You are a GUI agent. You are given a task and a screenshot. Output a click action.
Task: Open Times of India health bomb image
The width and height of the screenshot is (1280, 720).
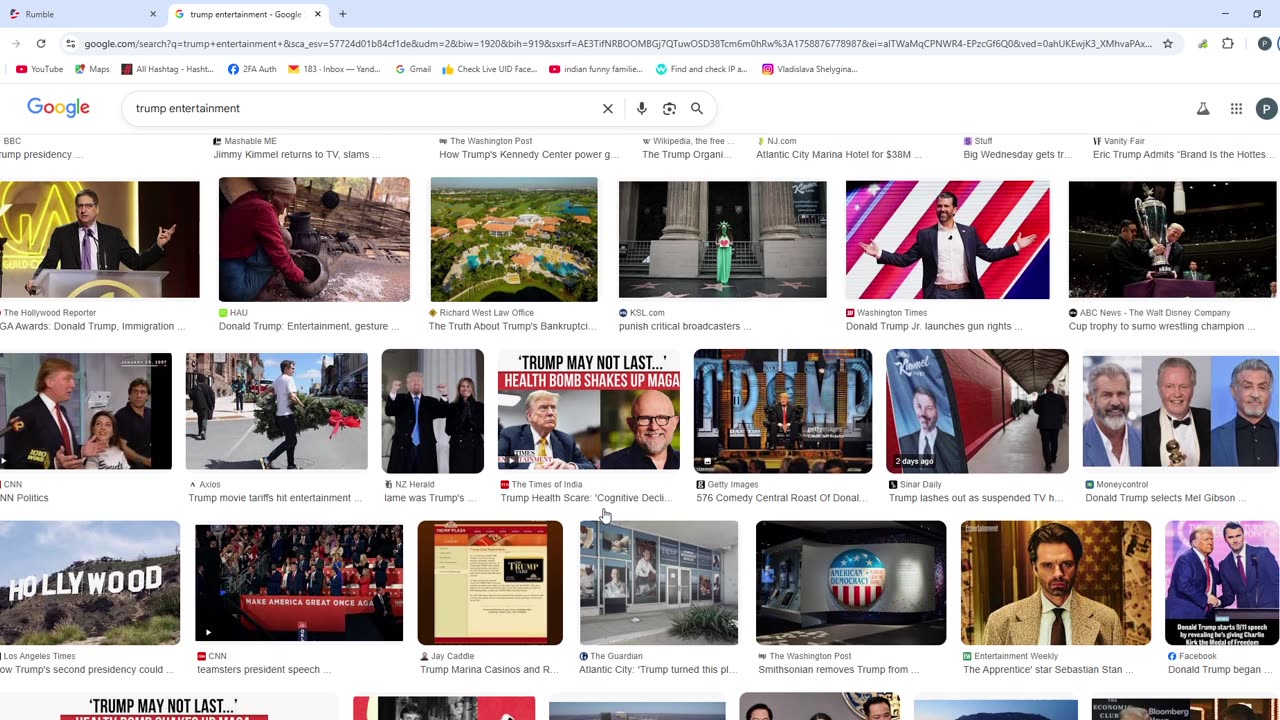click(x=589, y=411)
